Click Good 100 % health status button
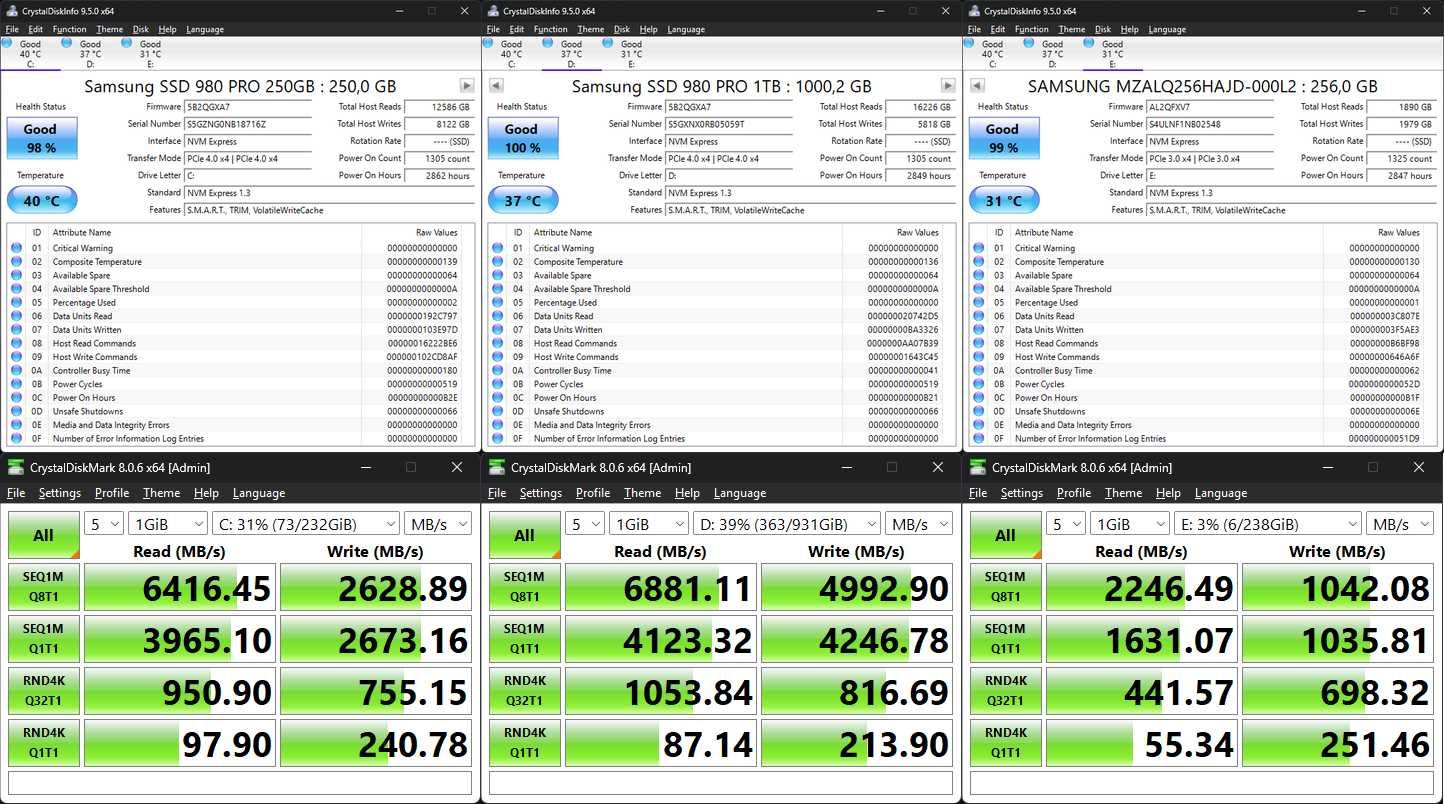Screen dimensions: 1444x804 [521, 138]
